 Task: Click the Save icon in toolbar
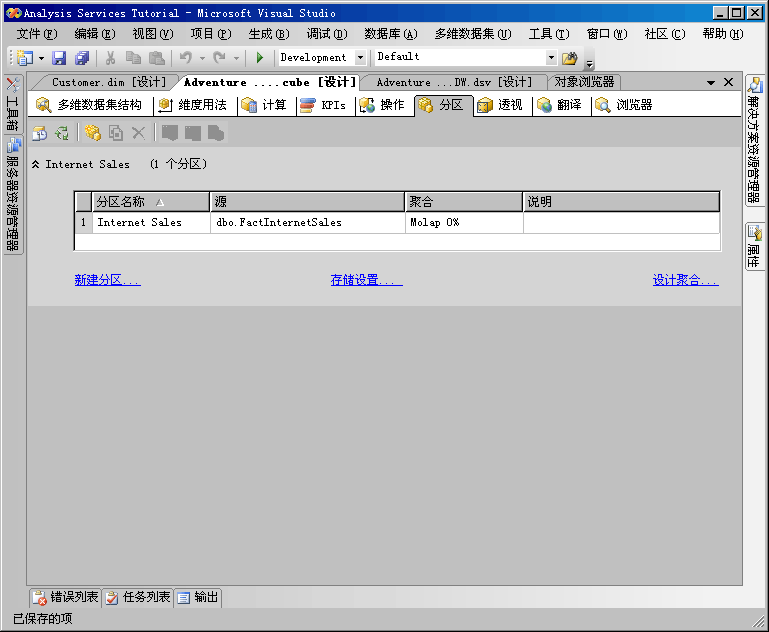[59, 58]
